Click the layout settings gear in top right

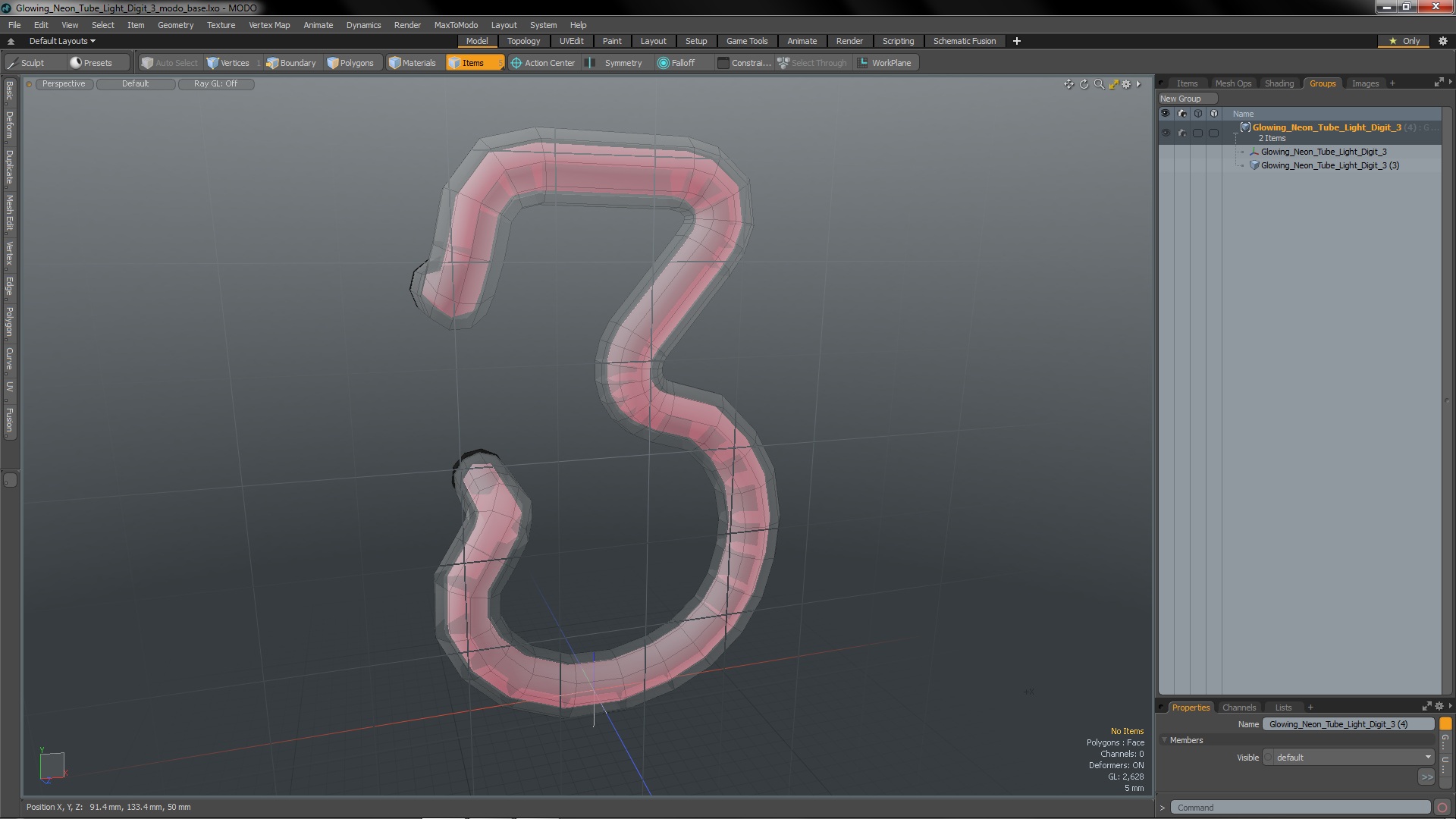(x=1442, y=41)
